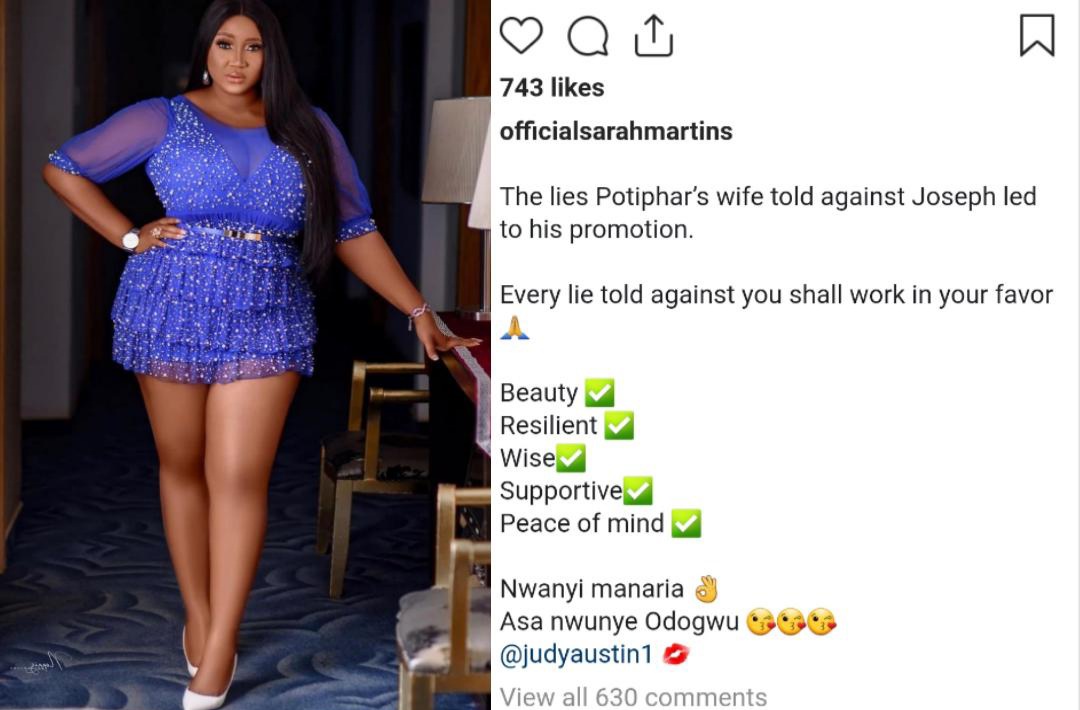Click the green checkmark beside Resilient
1080x710 pixels.
click(x=619, y=425)
